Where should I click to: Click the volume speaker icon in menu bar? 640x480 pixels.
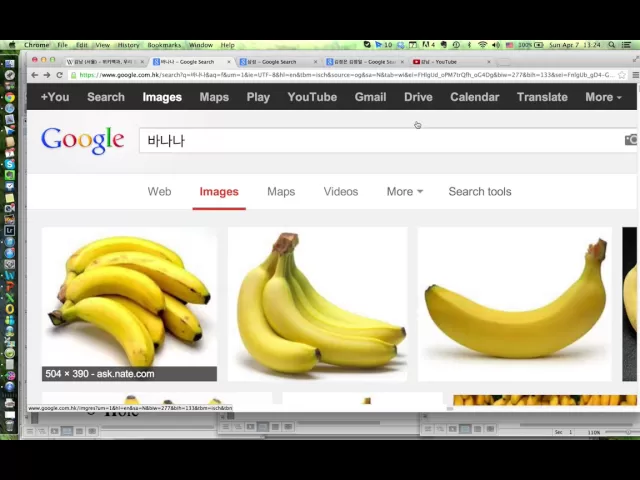click(496, 45)
